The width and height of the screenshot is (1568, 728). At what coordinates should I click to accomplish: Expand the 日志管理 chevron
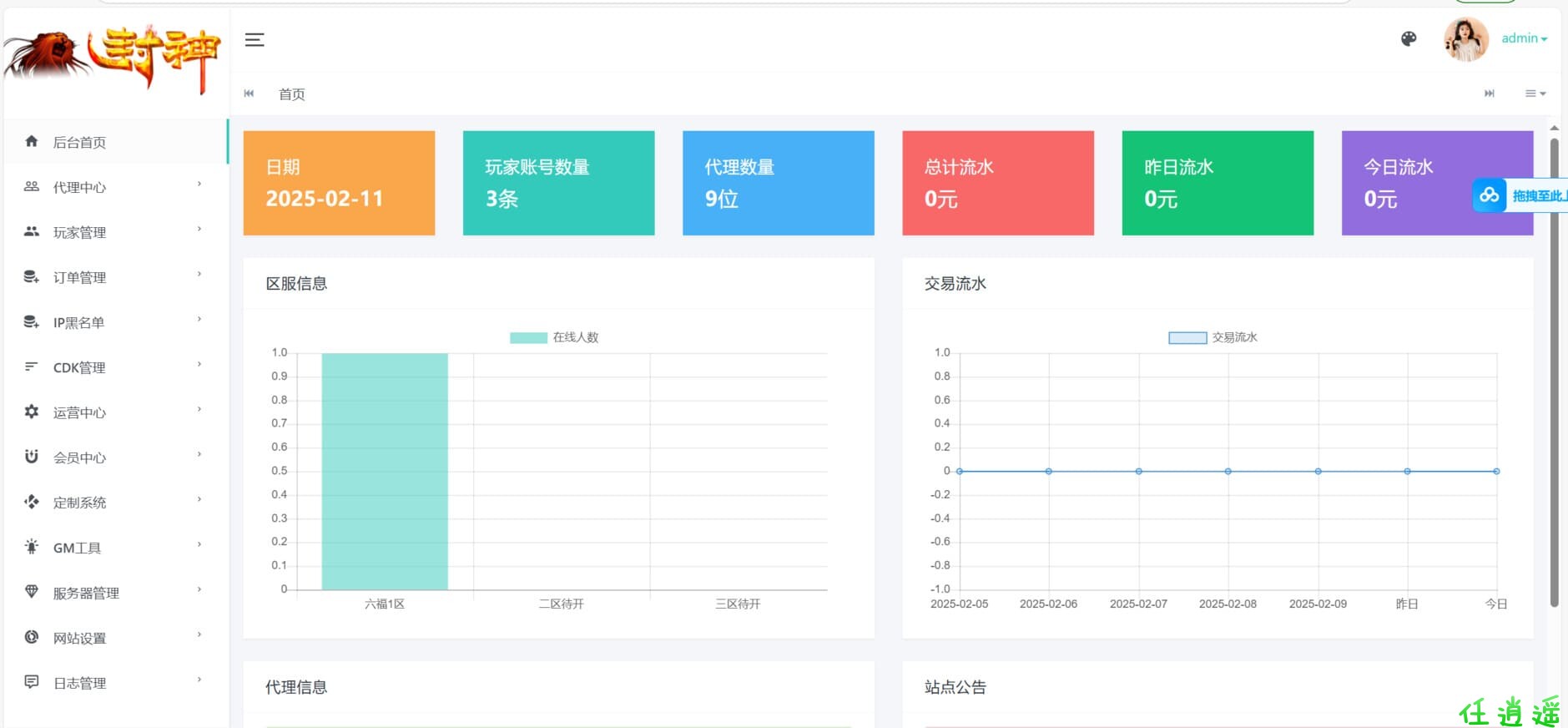pyautogui.click(x=199, y=680)
